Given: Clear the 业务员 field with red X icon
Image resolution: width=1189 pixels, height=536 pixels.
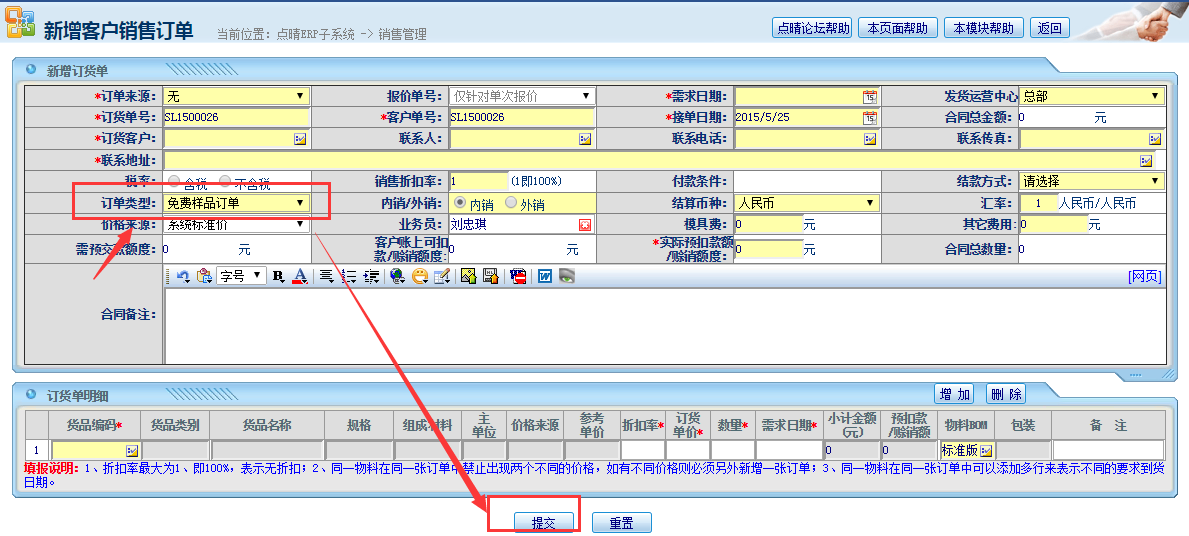Looking at the screenshot, I should point(585,225).
